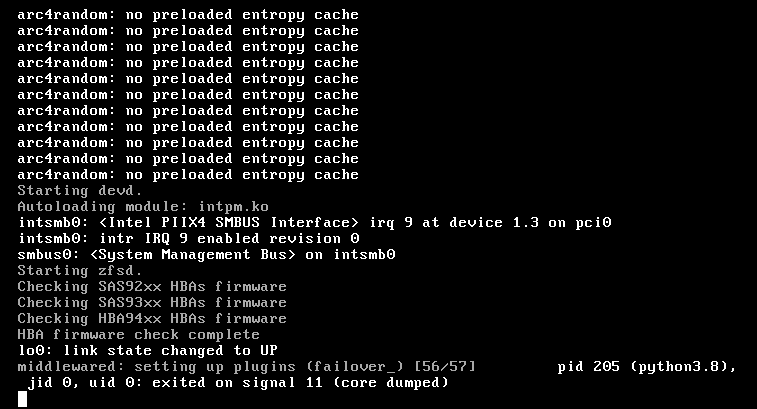Click the 'pci0' text in intsmb0 line
This screenshot has height=409, width=757.
point(593,223)
